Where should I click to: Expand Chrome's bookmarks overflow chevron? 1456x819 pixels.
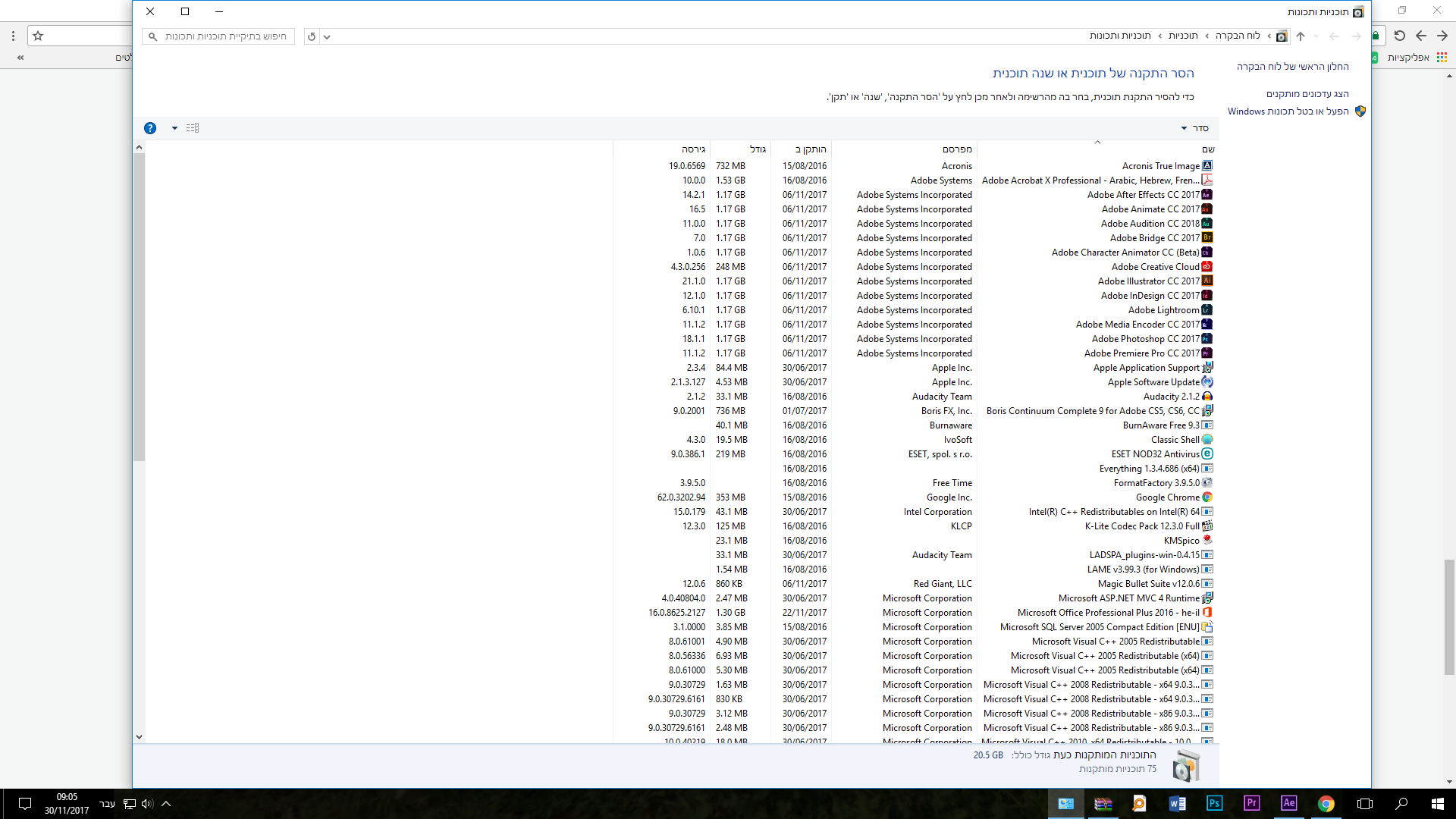20,58
